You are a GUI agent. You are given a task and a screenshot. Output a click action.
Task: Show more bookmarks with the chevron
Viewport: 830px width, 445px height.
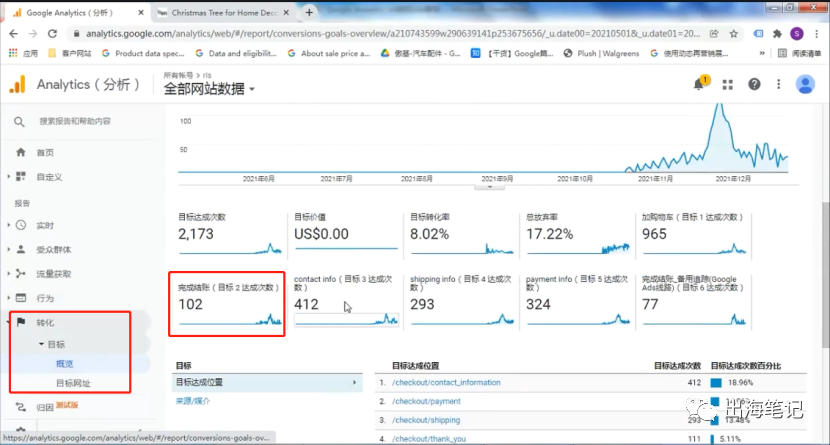click(x=762, y=53)
